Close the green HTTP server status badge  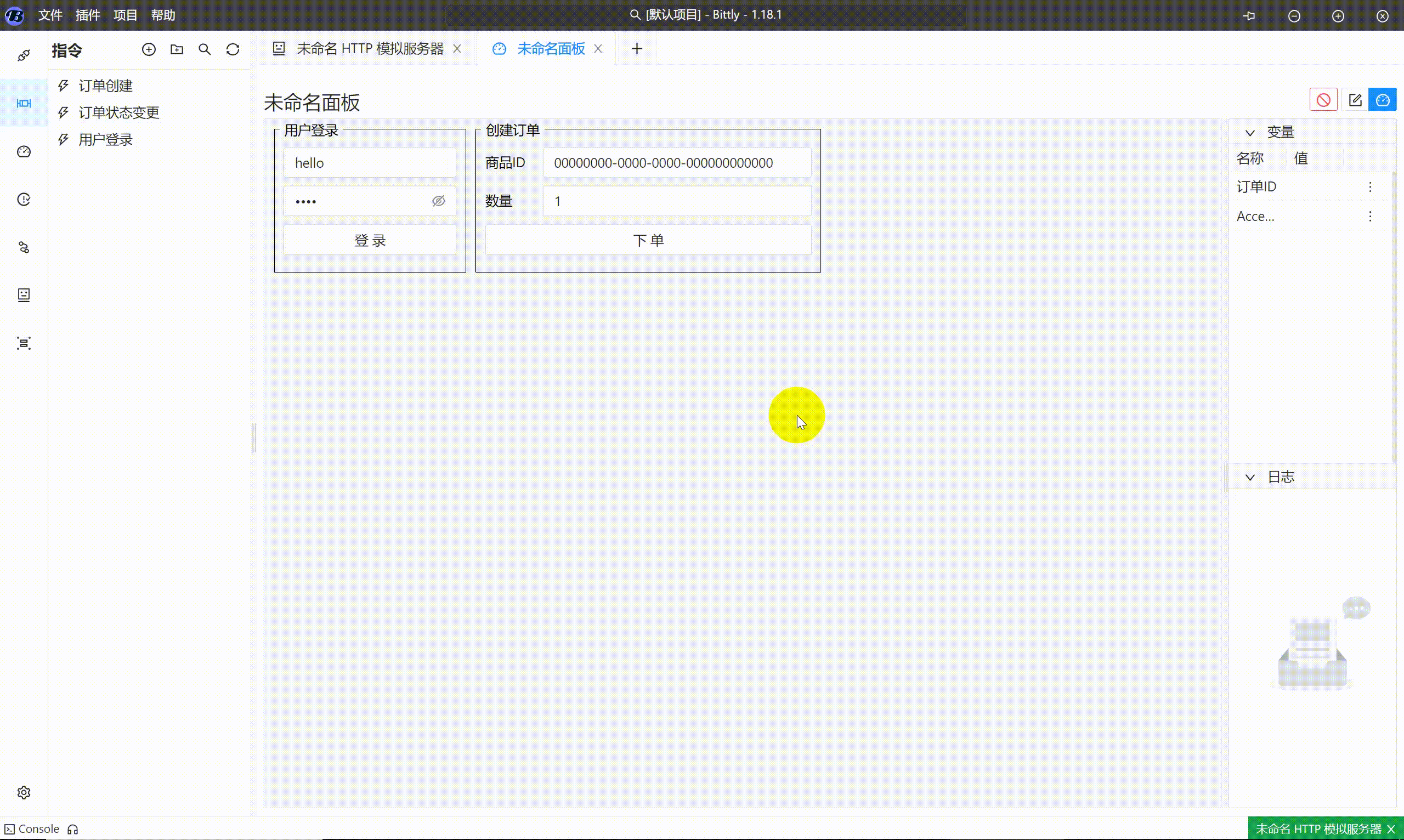click(x=1391, y=828)
